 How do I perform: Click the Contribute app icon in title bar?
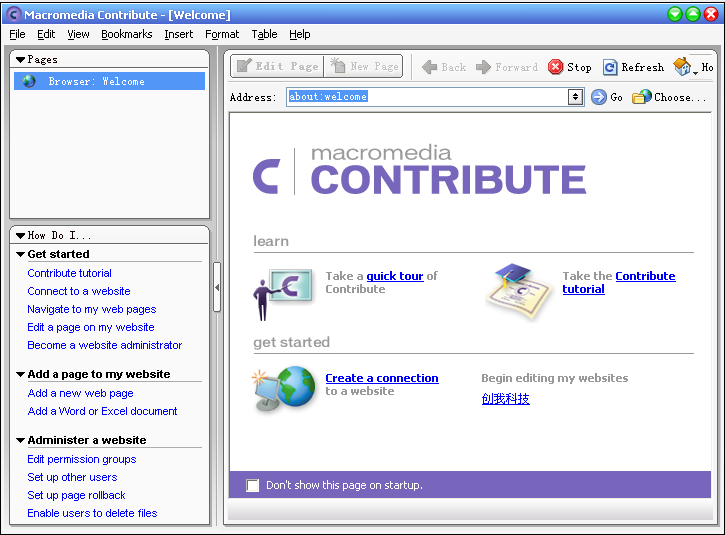(x=13, y=14)
